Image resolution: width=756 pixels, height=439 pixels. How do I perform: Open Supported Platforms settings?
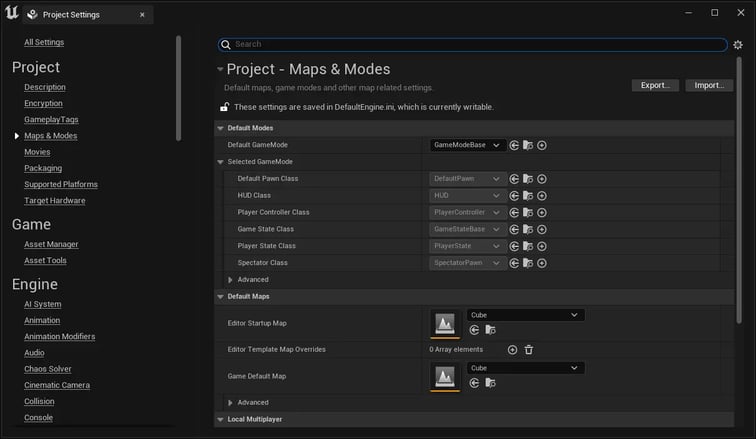pos(61,185)
